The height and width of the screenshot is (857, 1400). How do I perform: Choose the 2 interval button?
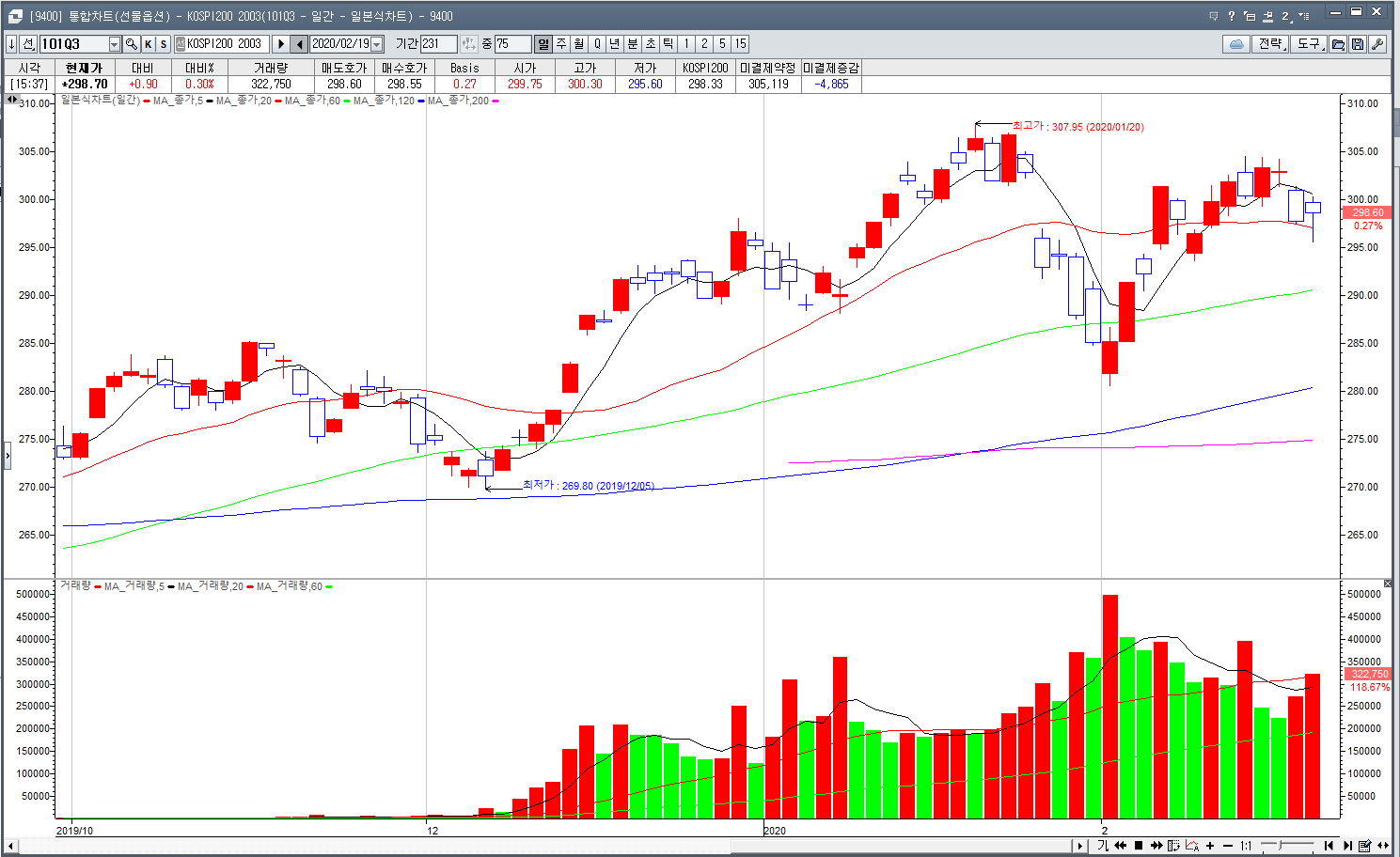click(704, 44)
